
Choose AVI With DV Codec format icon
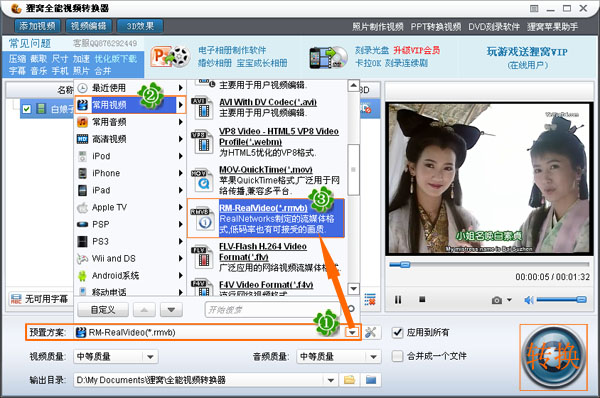[x=202, y=108]
